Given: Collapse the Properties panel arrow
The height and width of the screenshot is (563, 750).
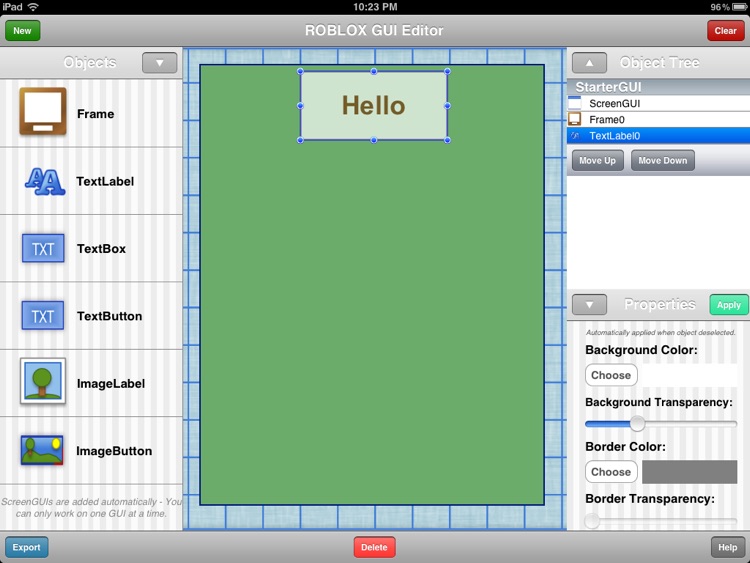Looking at the screenshot, I should pos(589,305).
